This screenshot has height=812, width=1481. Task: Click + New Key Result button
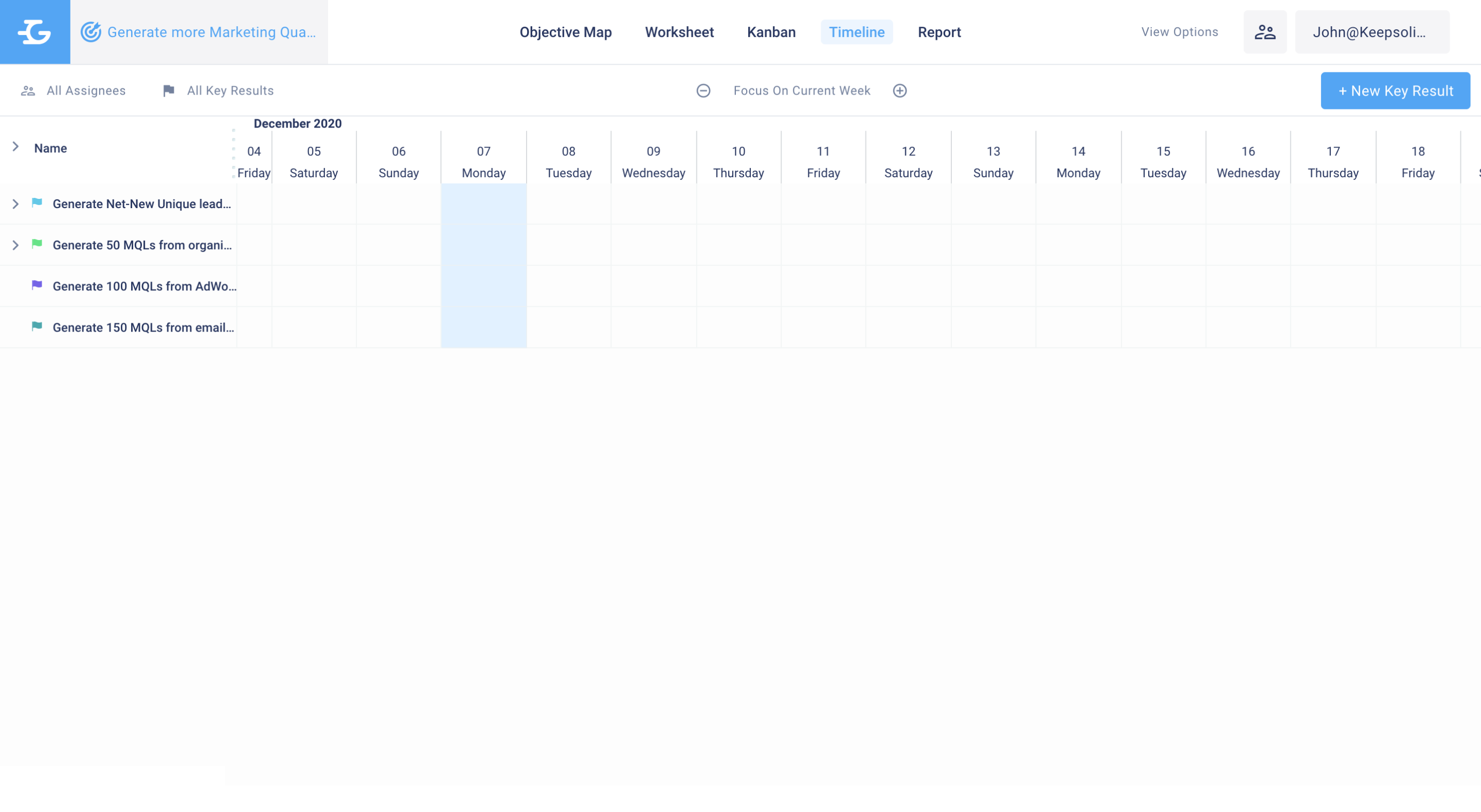(1395, 91)
